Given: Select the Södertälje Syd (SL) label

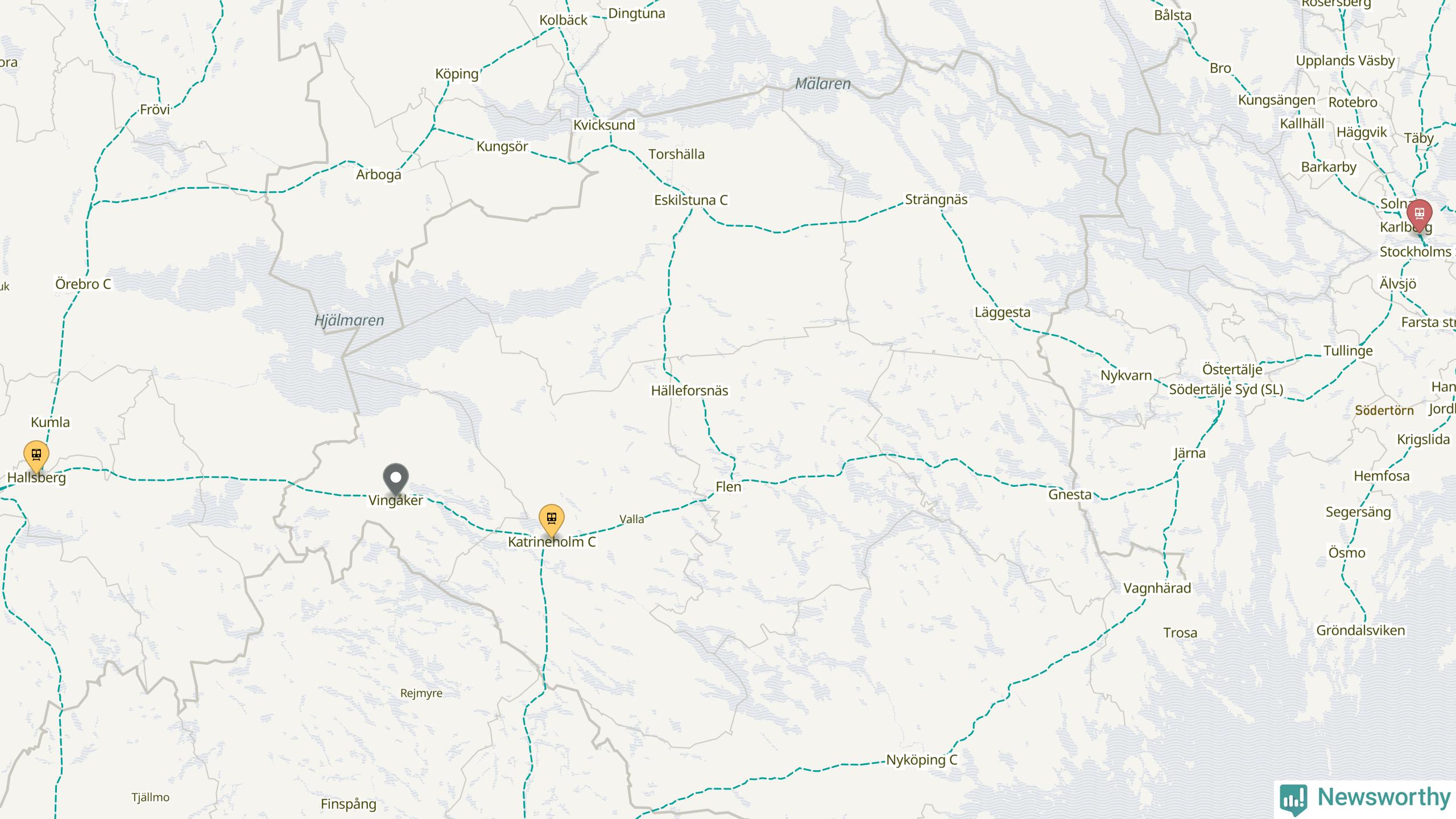Looking at the screenshot, I should [1226, 390].
